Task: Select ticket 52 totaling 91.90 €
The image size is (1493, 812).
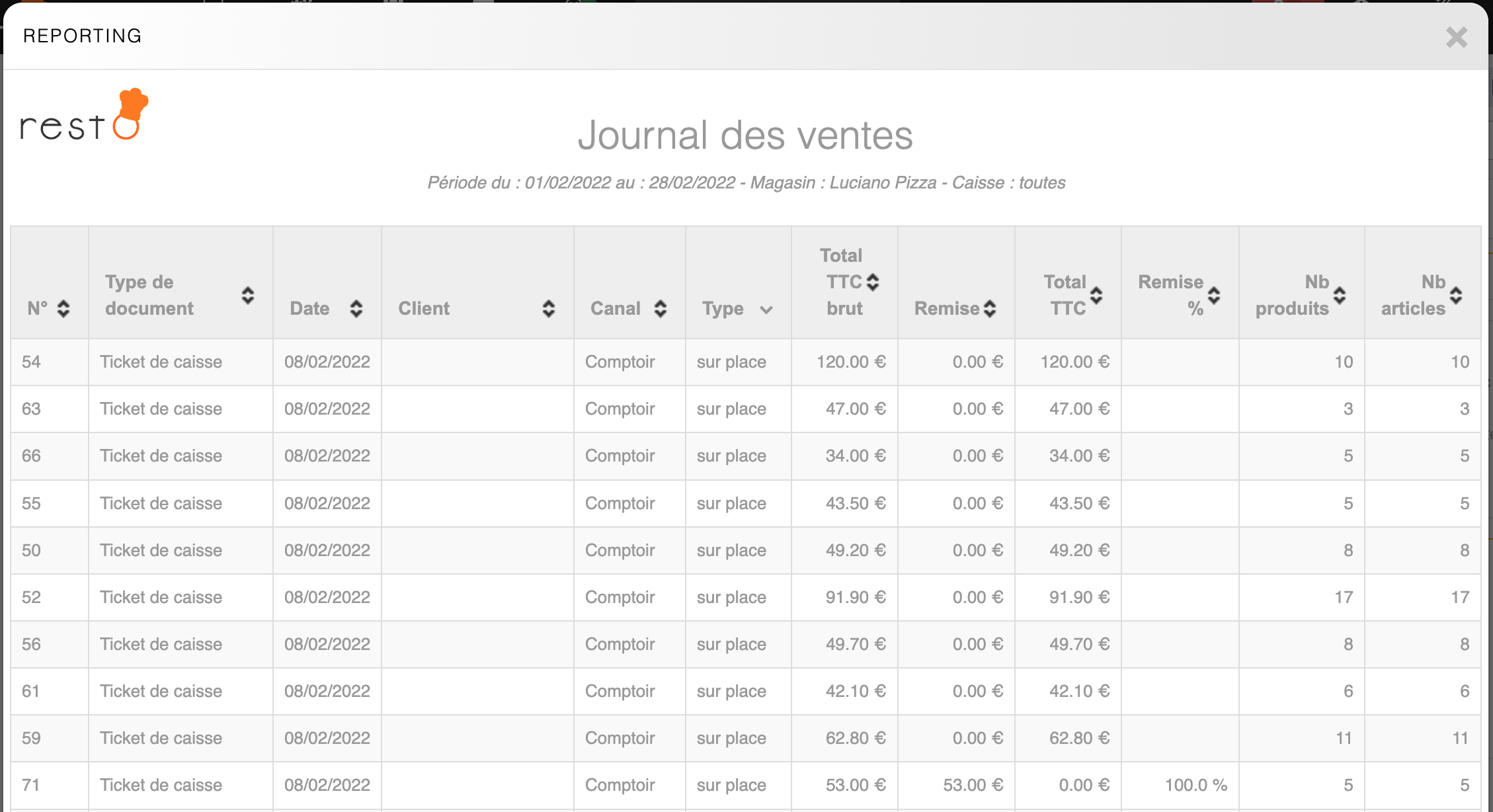Action: coord(31,597)
